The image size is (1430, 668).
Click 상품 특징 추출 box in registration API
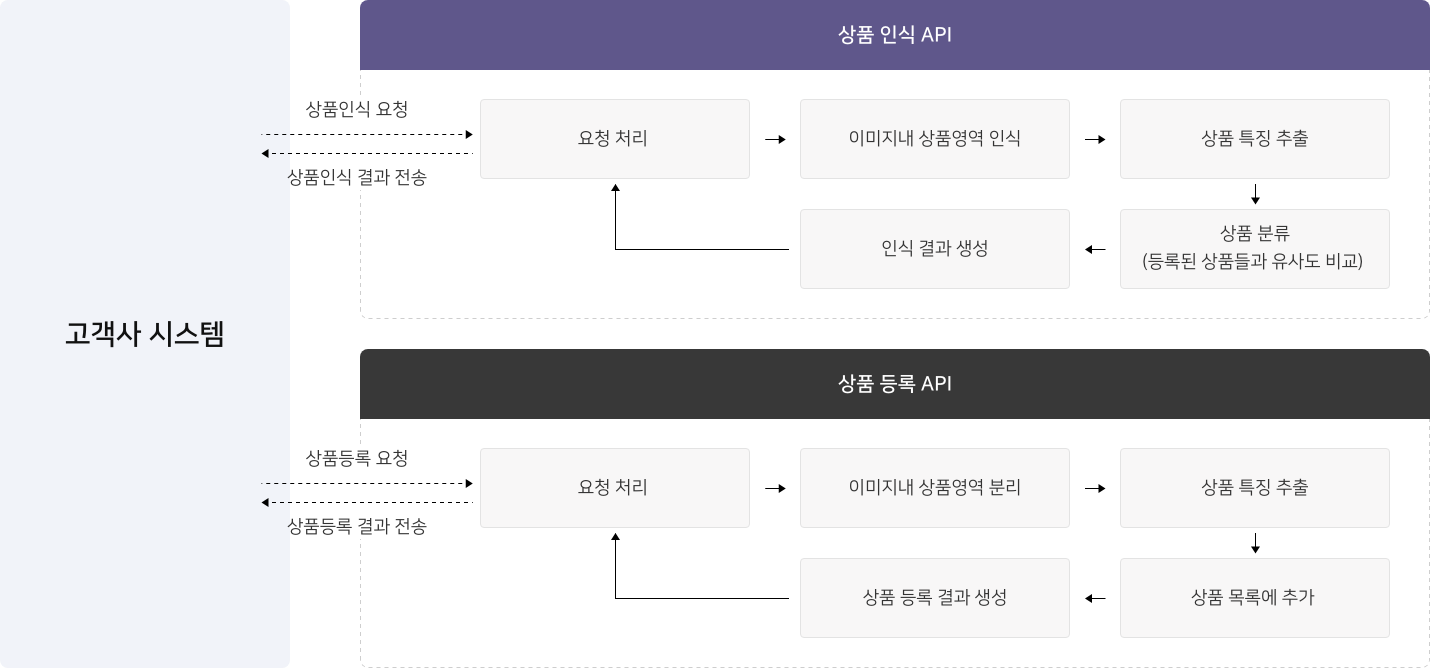(1254, 488)
